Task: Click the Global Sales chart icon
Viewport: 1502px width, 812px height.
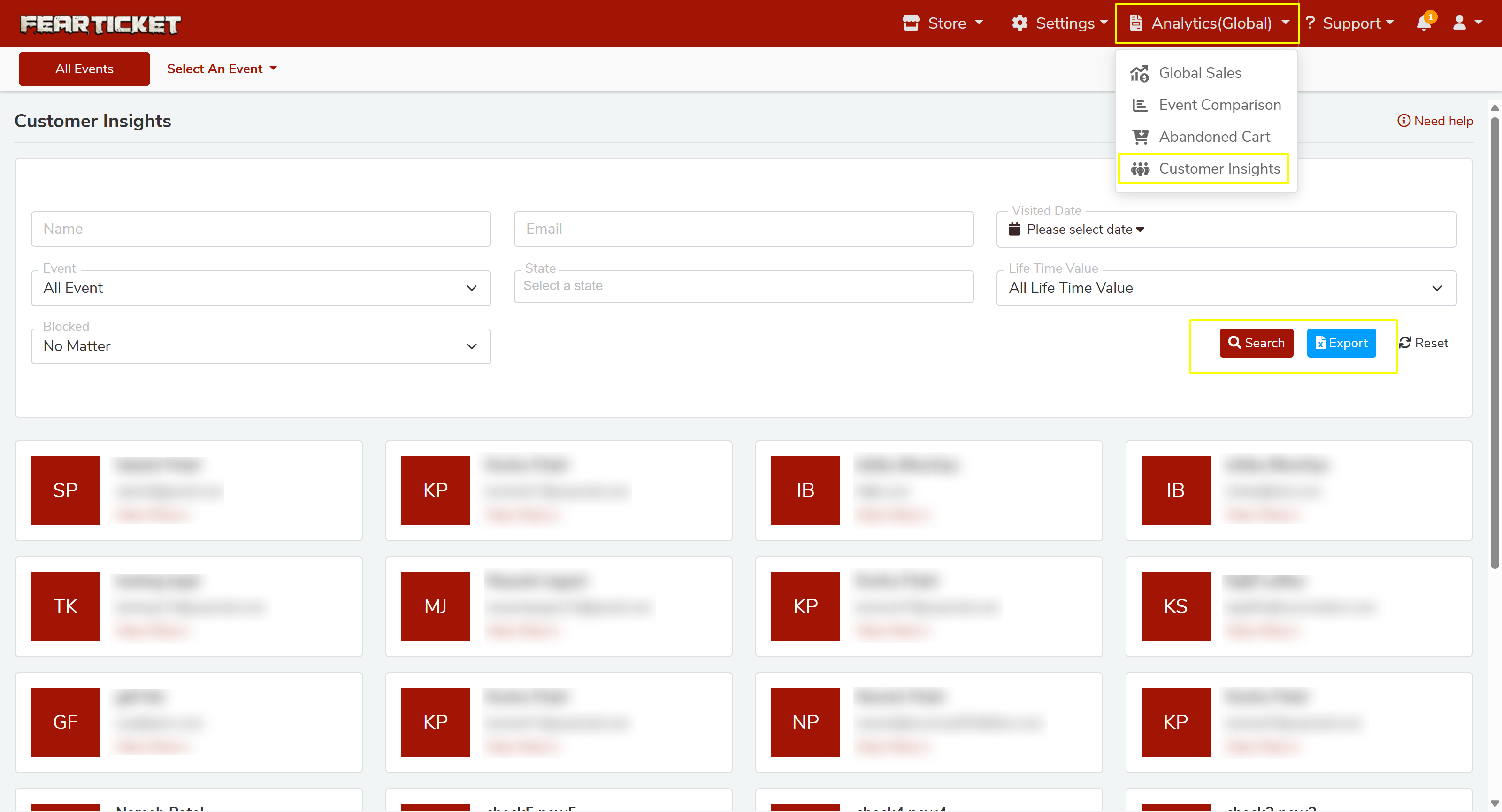Action: (x=1139, y=73)
